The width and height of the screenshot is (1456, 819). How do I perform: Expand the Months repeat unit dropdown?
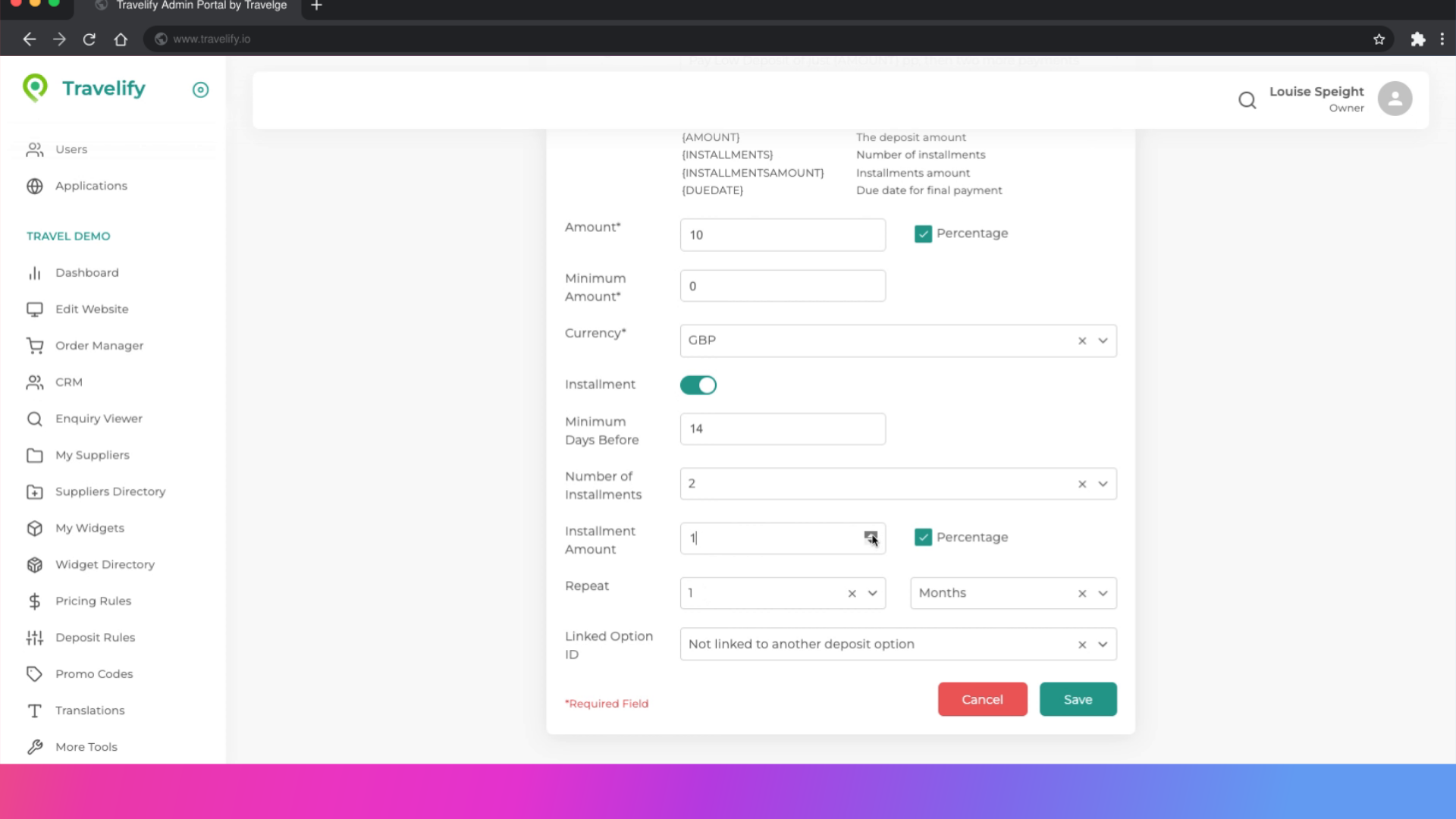point(1103,594)
